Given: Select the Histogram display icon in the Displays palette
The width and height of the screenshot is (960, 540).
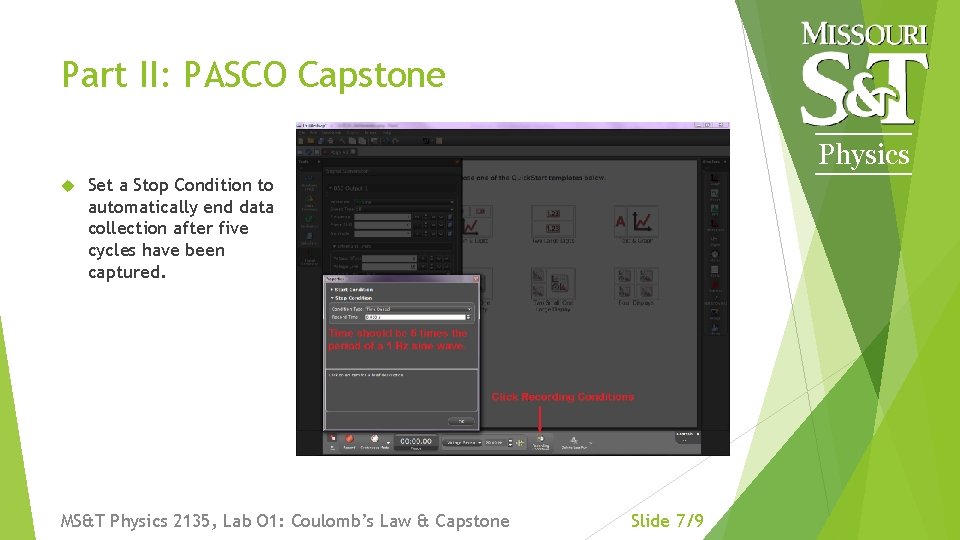Looking at the screenshot, I should coord(714,225).
